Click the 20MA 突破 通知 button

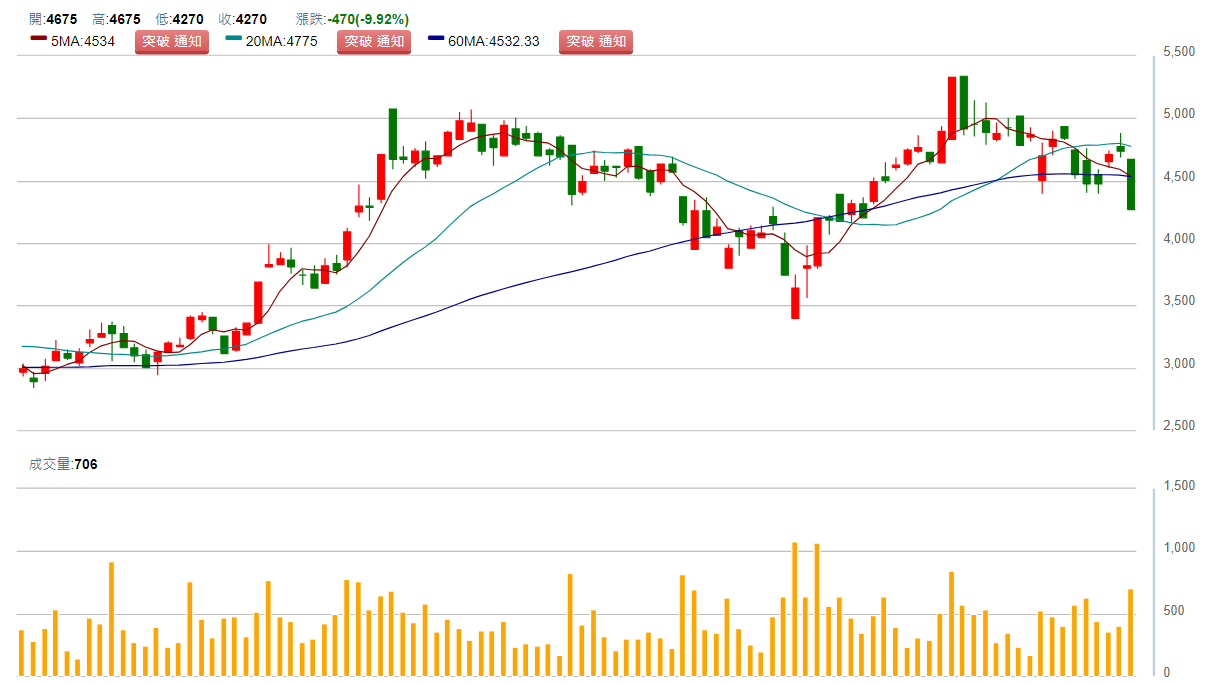(x=374, y=41)
